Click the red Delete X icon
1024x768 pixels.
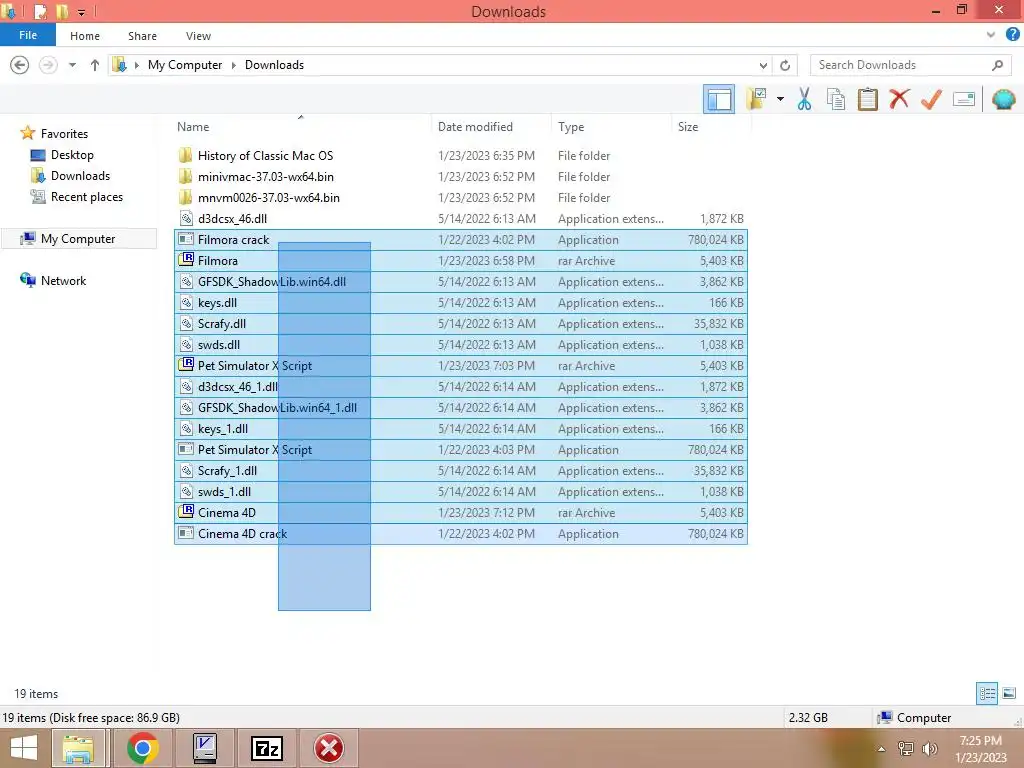(x=899, y=99)
